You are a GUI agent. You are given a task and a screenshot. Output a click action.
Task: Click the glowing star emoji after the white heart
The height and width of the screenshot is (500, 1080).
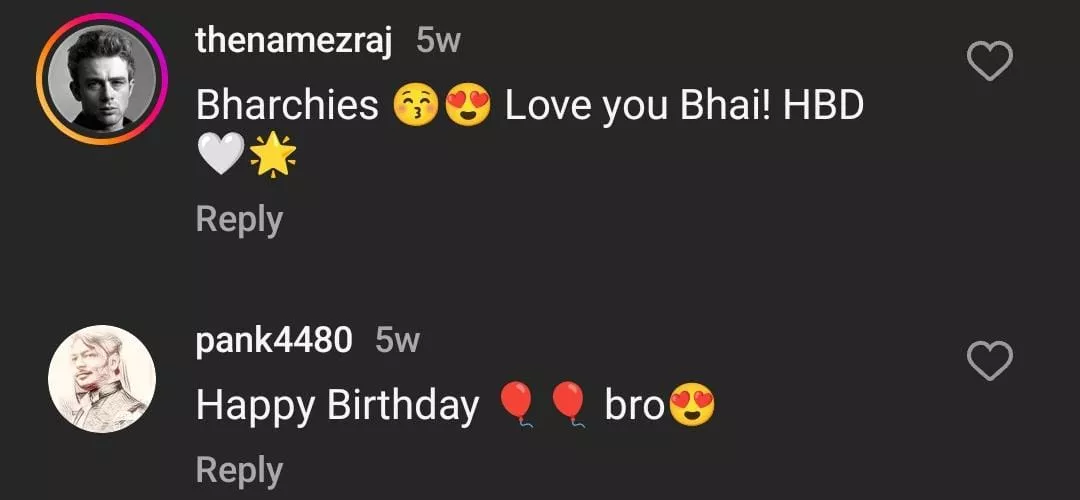[x=273, y=154]
